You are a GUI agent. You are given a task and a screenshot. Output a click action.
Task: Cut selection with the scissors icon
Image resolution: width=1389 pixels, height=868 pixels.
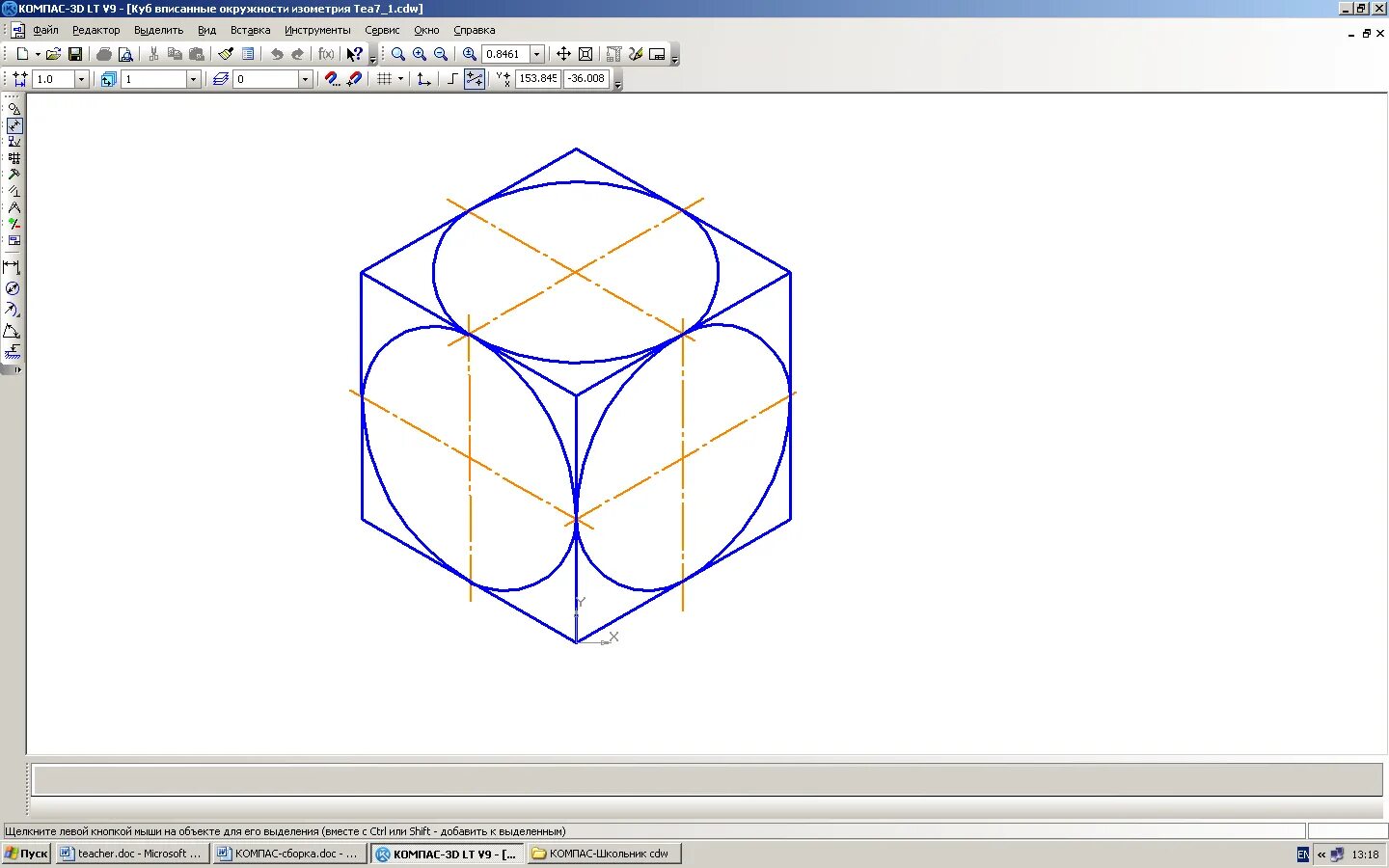click(153, 54)
